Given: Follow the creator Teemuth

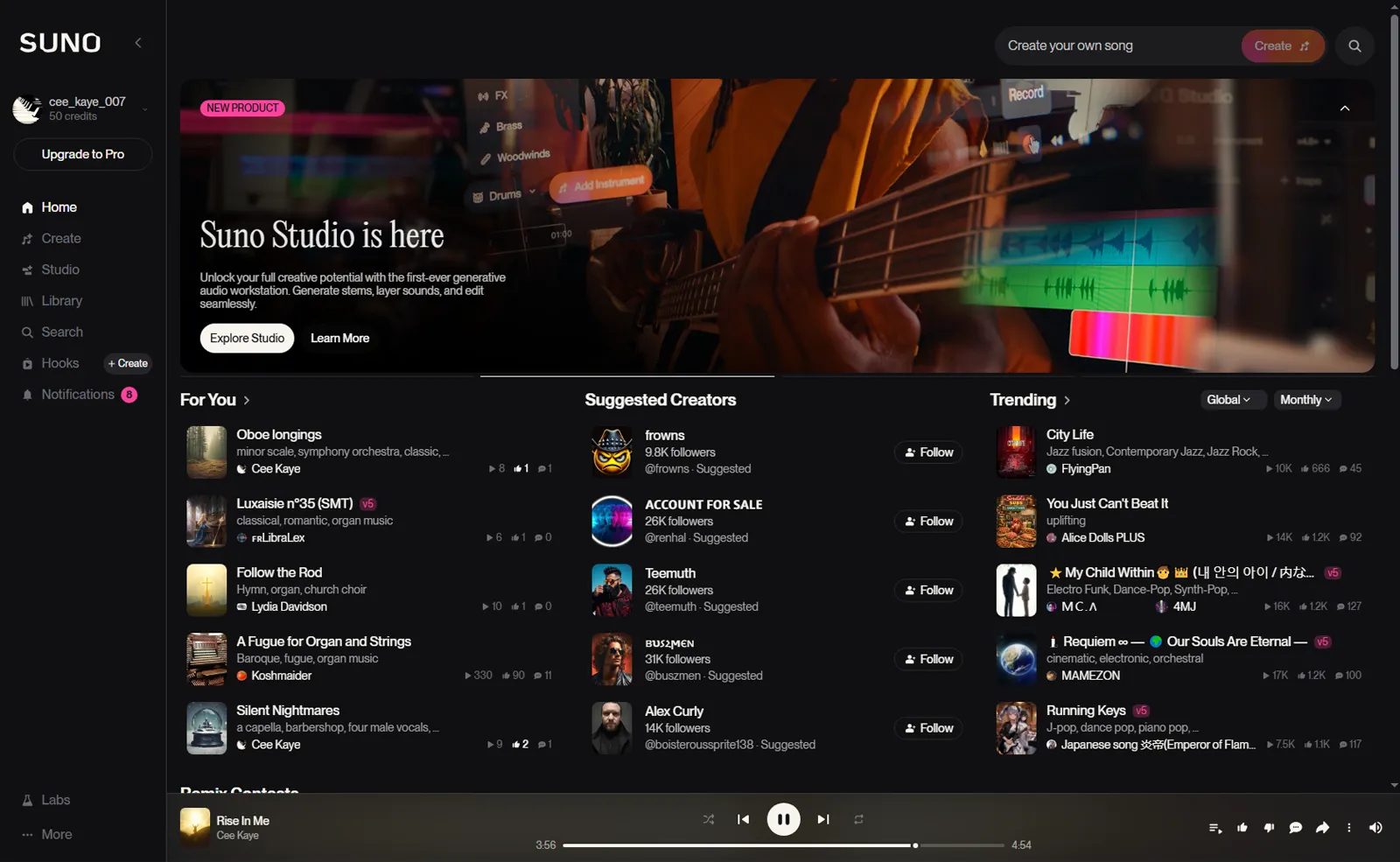Looking at the screenshot, I should point(928,591).
